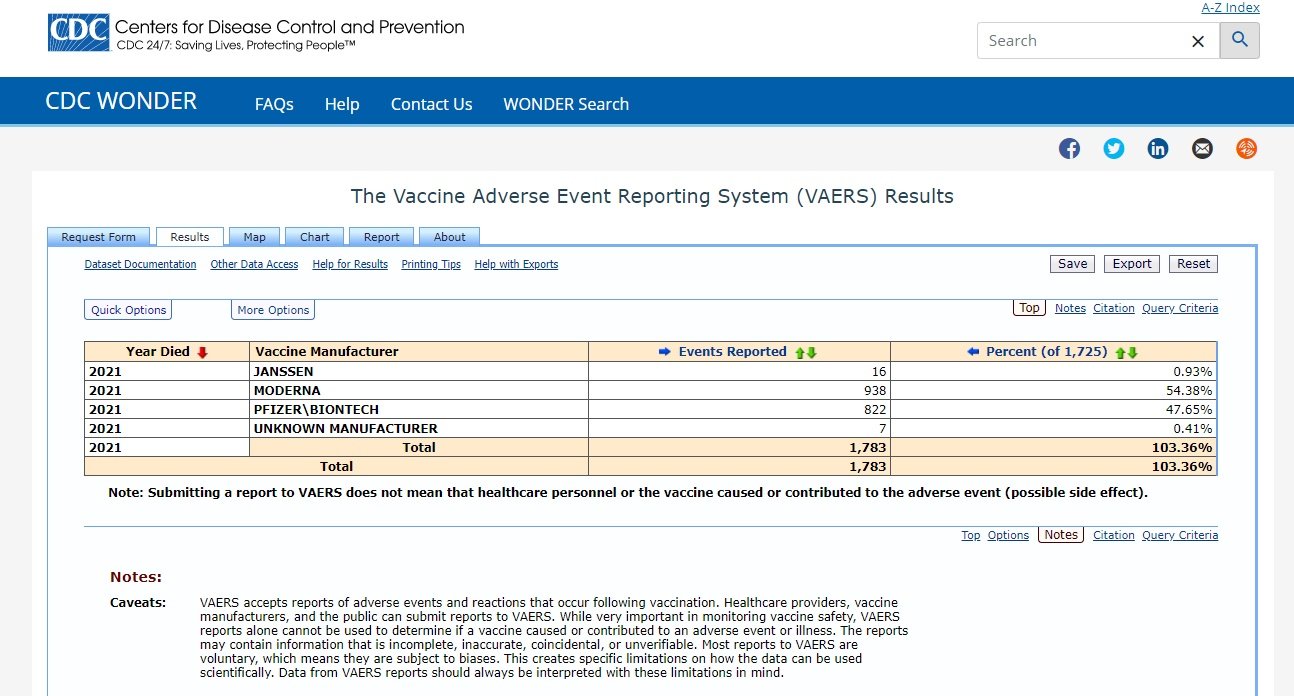
Task: Click the Export button
Action: [x=1132, y=264]
